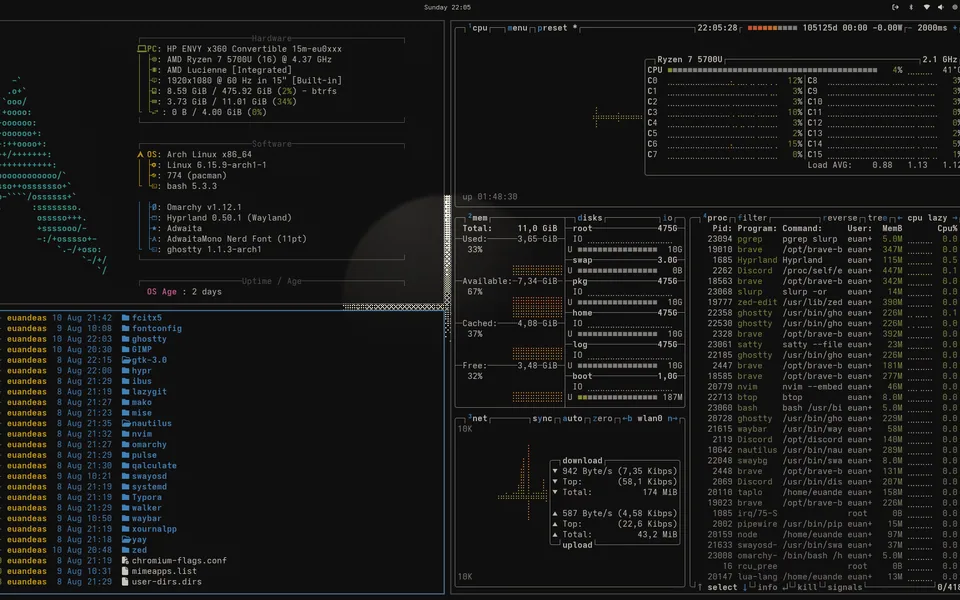Select the waybar process row in btop
The height and width of the screenshot is (600, 960).
pos(831,429)
